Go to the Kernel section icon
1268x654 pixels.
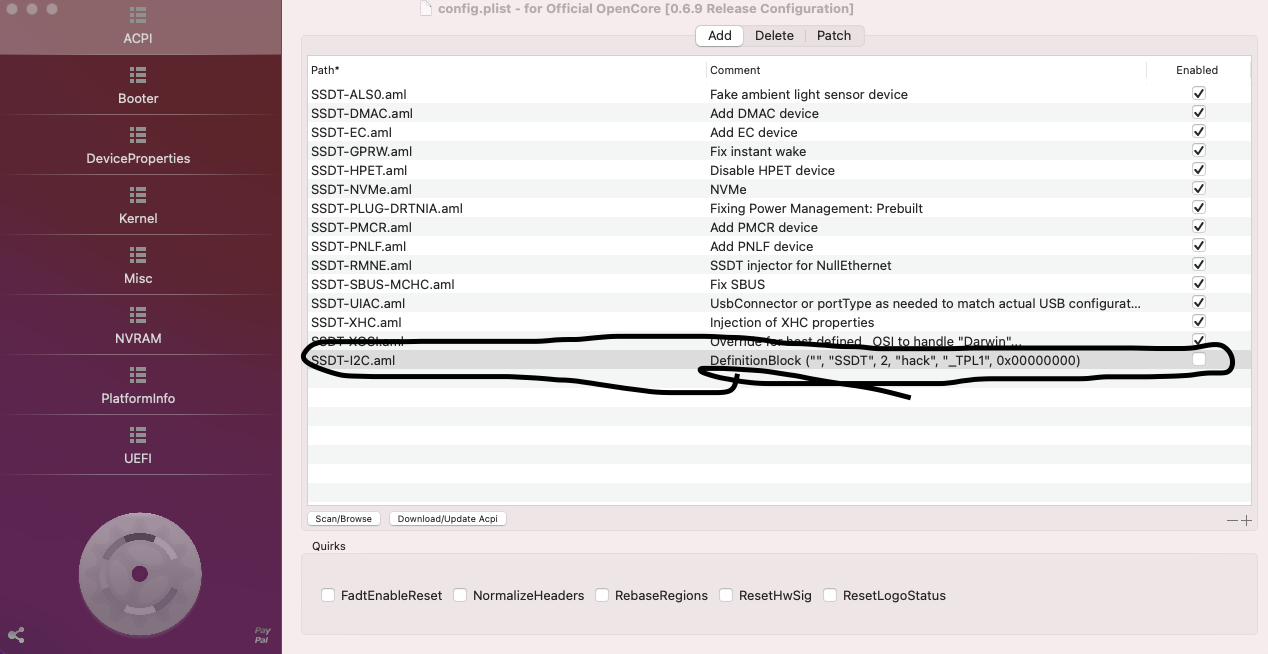click(x=138, y=195)
